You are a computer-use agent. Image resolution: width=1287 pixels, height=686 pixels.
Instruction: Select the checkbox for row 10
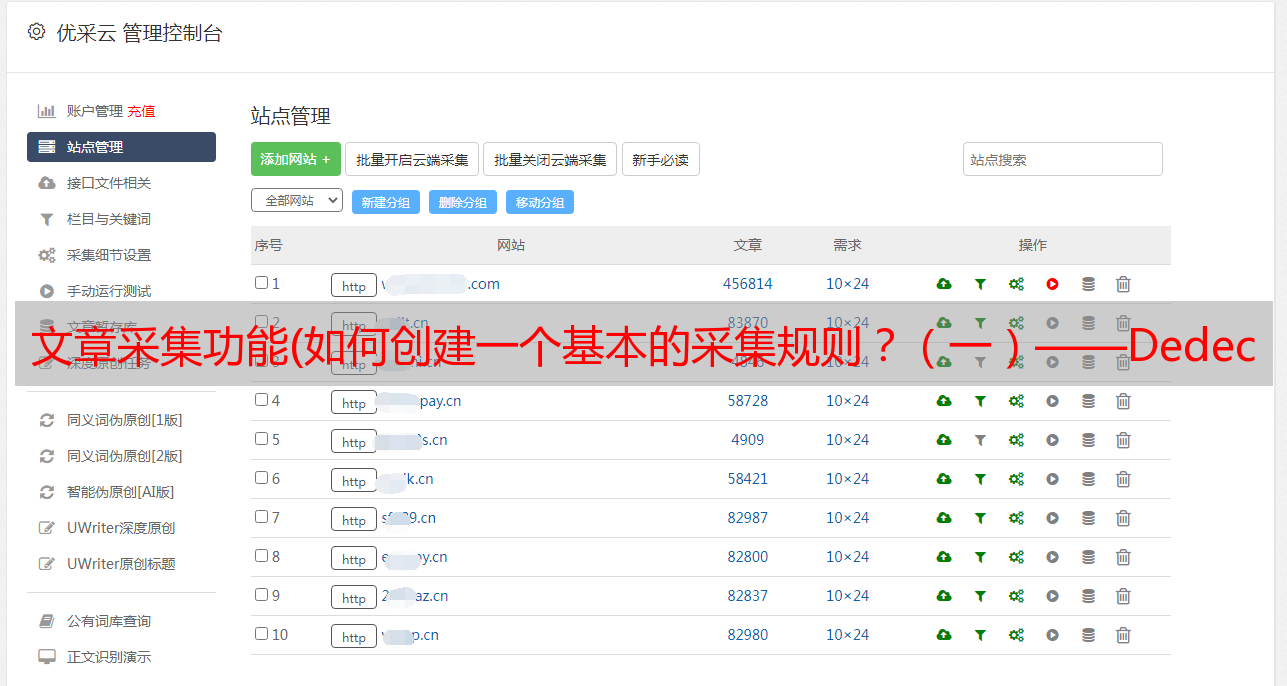(261, 634)
